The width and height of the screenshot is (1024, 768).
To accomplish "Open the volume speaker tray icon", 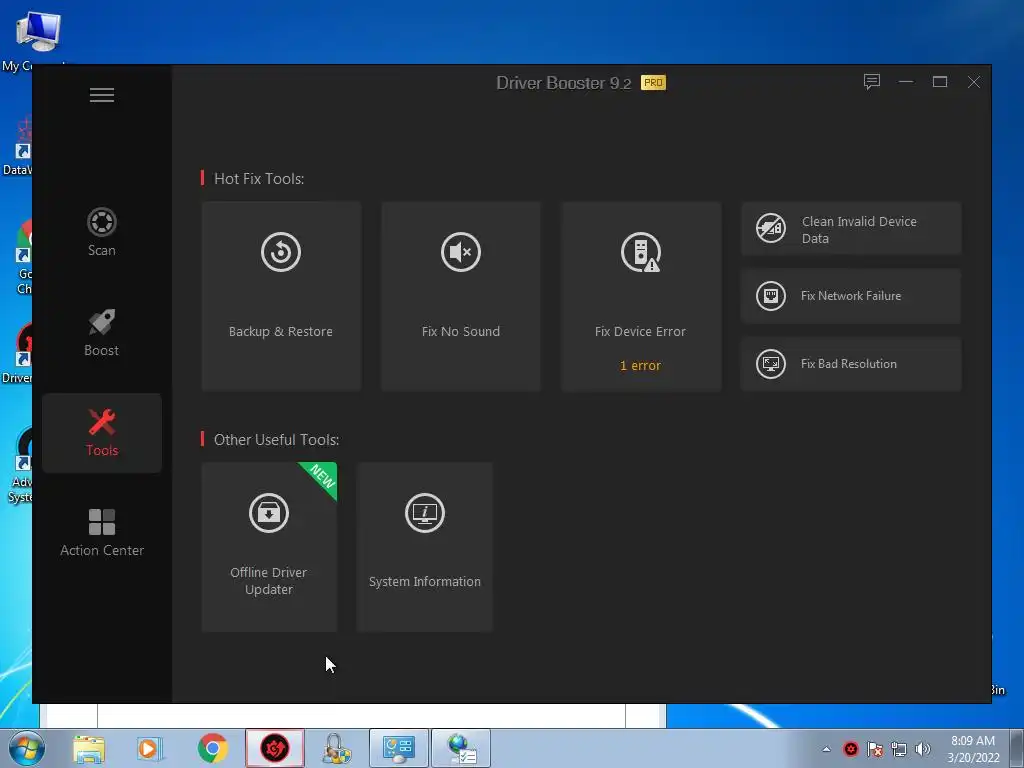I will pos(923,749).
